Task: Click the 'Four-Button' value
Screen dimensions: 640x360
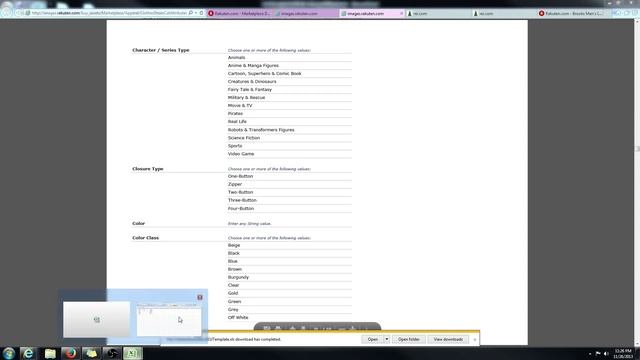Action: (241, 209)
